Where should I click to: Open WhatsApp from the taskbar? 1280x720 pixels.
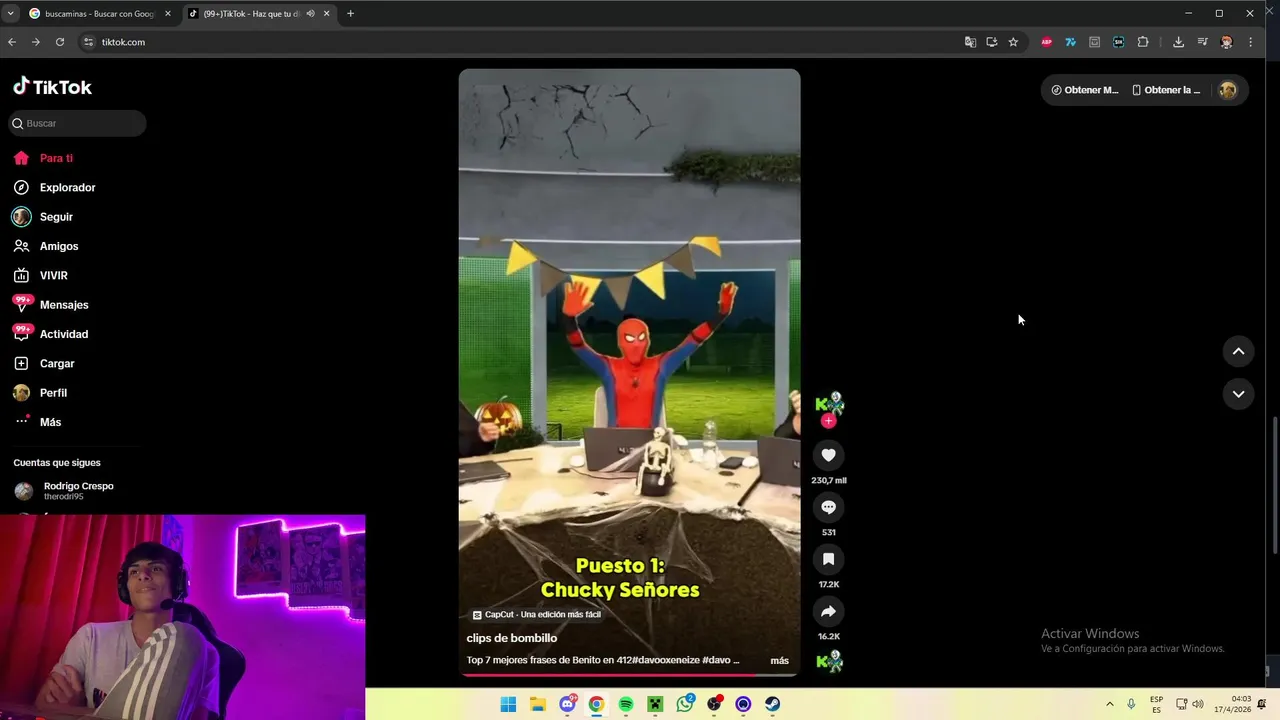[x=685, y=704]
